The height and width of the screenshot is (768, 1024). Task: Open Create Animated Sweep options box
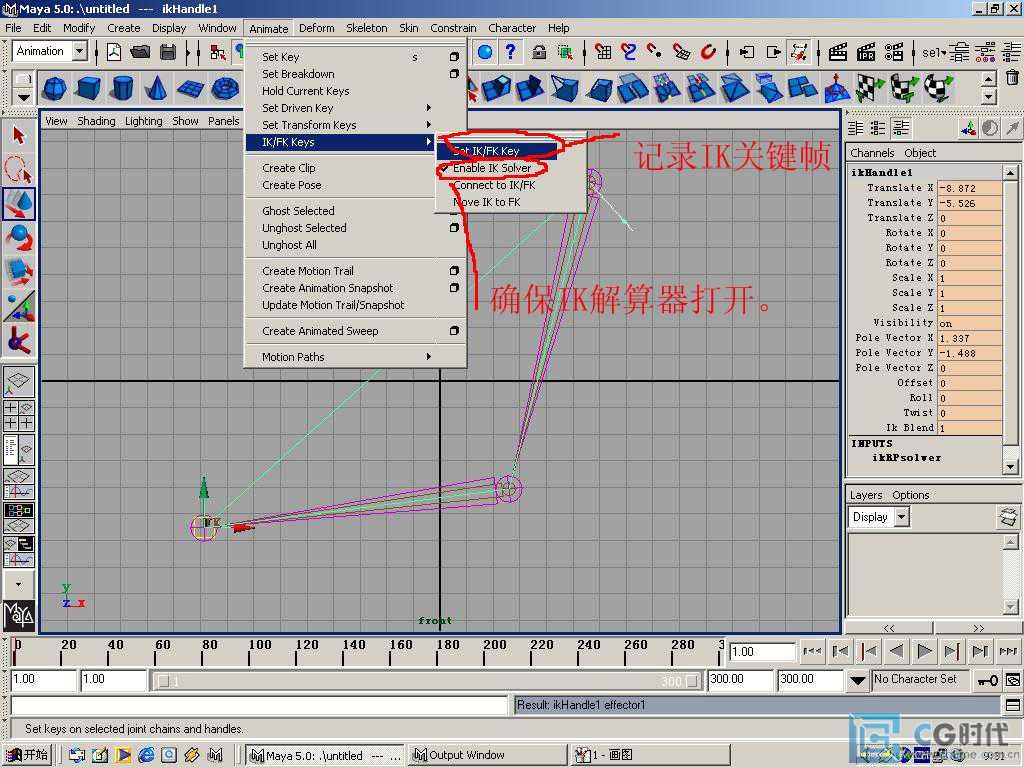click(454, 330)
